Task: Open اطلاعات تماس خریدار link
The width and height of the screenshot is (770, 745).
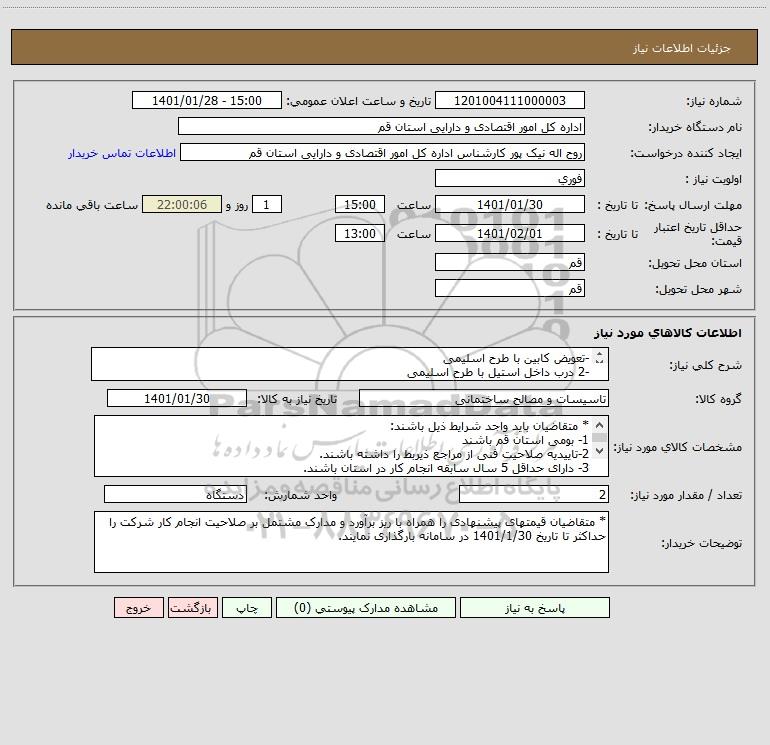Action: [122, 153]
